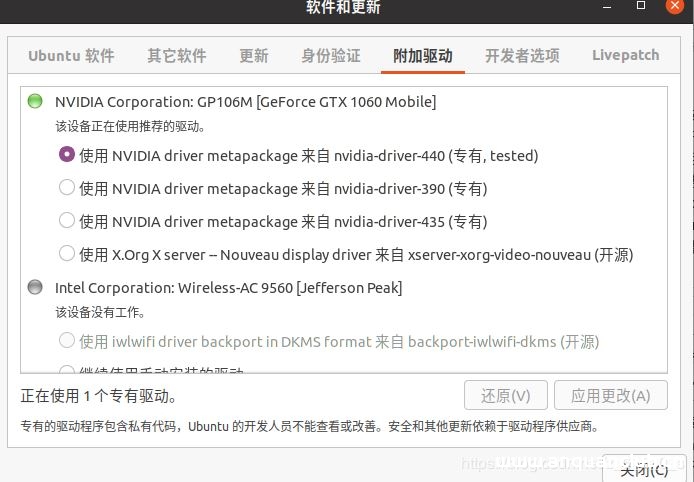Open the 更新 tab
The height and width of the screenshot is (482, 694).
(x=254, y=56)
